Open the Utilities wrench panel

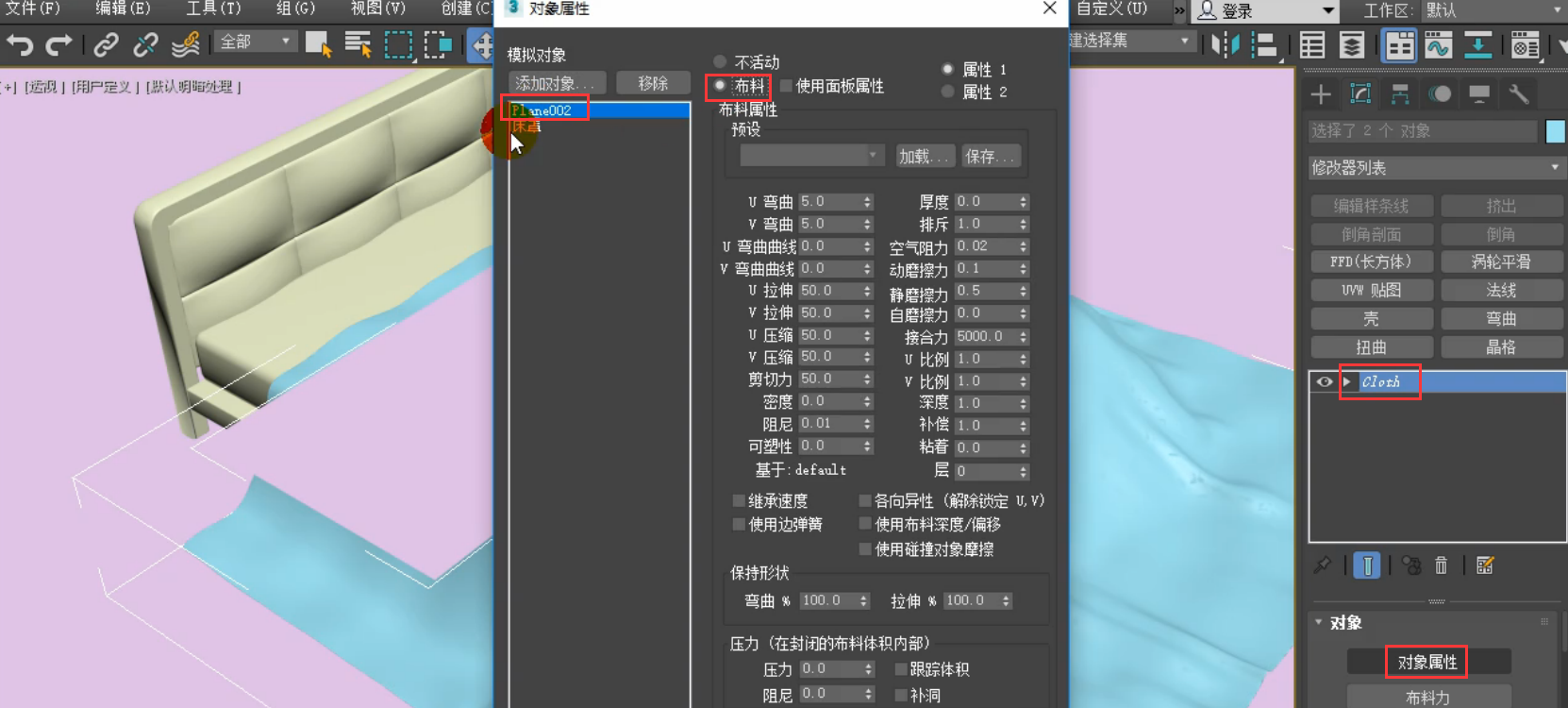[x=1518, y=93]
